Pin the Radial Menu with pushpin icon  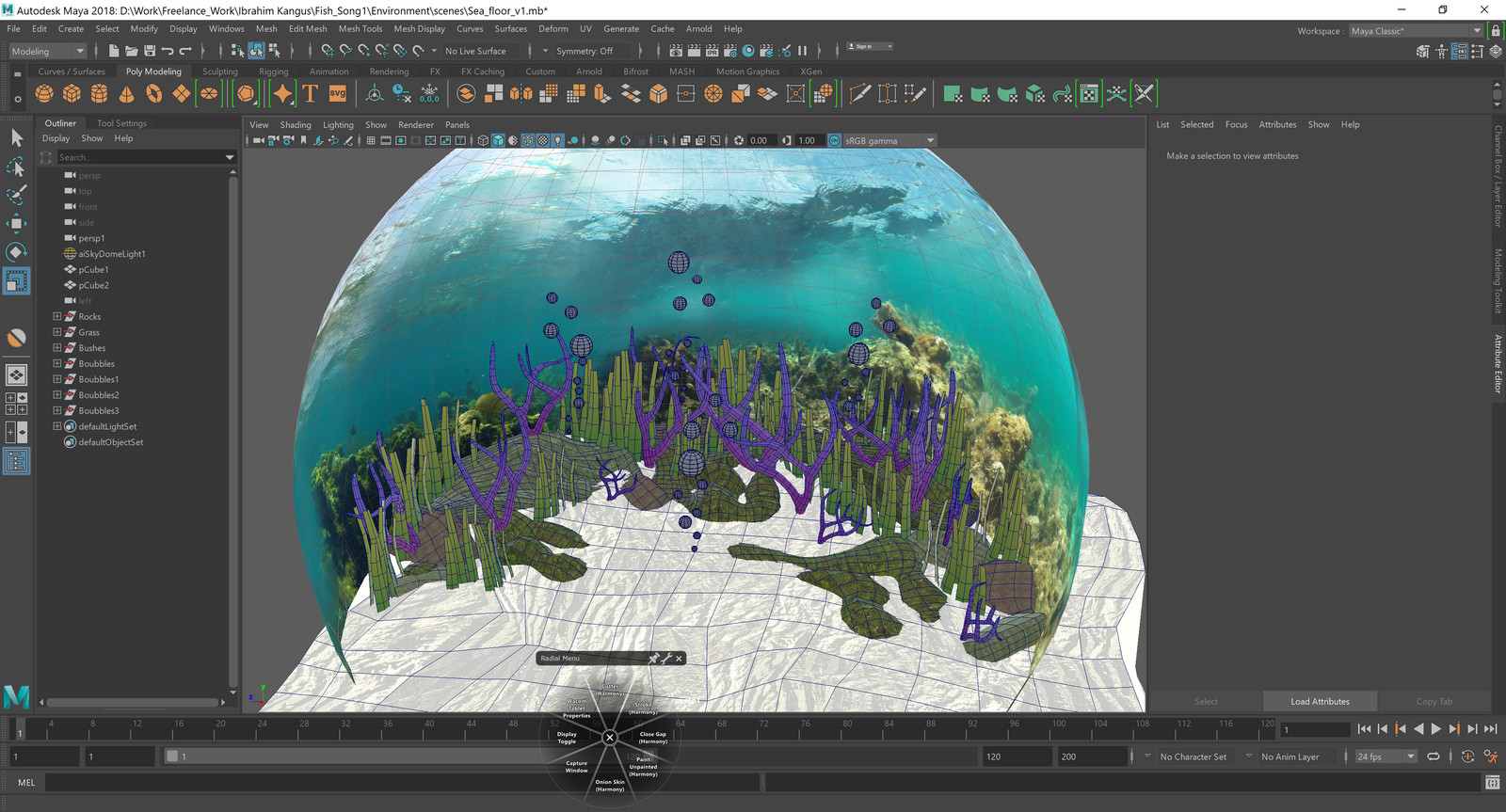tap(653, 659)
